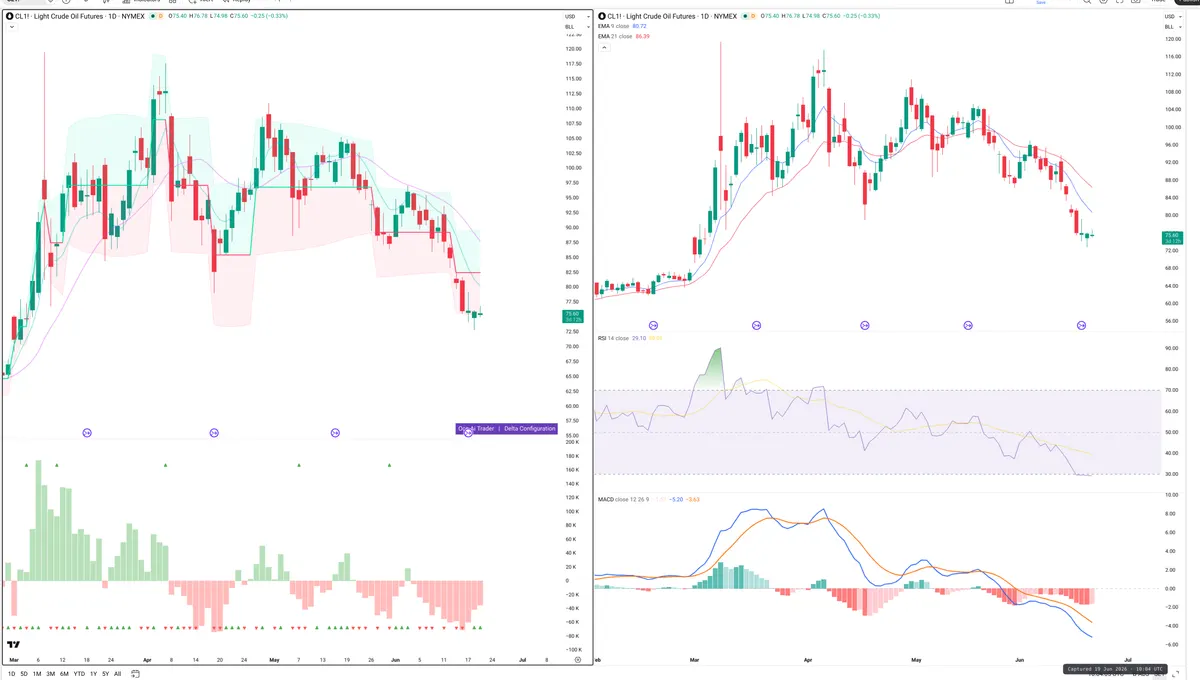Image resolution: width=1200 pixels, height=680 pixels.
Task: Click the green market status dot, left chart
Action: [x=153, y=17]
